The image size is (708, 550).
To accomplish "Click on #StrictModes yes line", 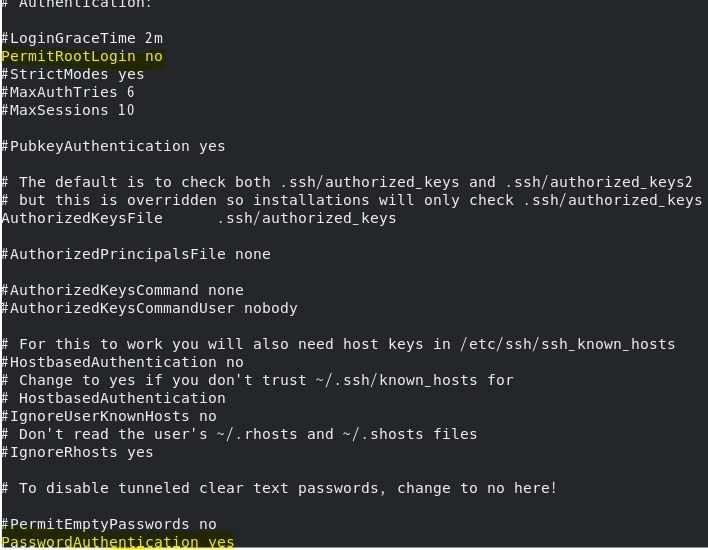I will pyautogui.click(x=73, y=75).
